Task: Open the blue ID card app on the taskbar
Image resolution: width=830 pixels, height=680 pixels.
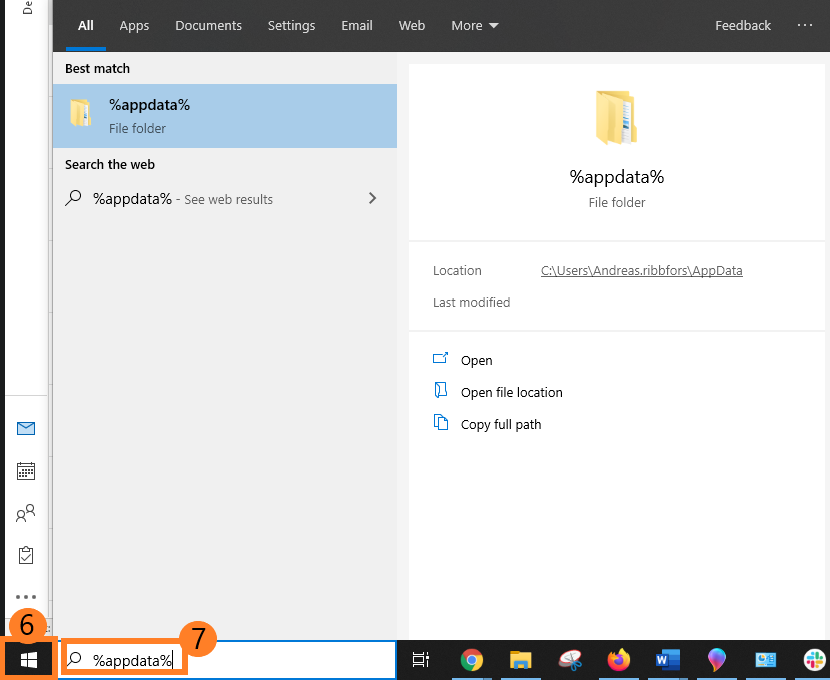Action: point(765,660)
